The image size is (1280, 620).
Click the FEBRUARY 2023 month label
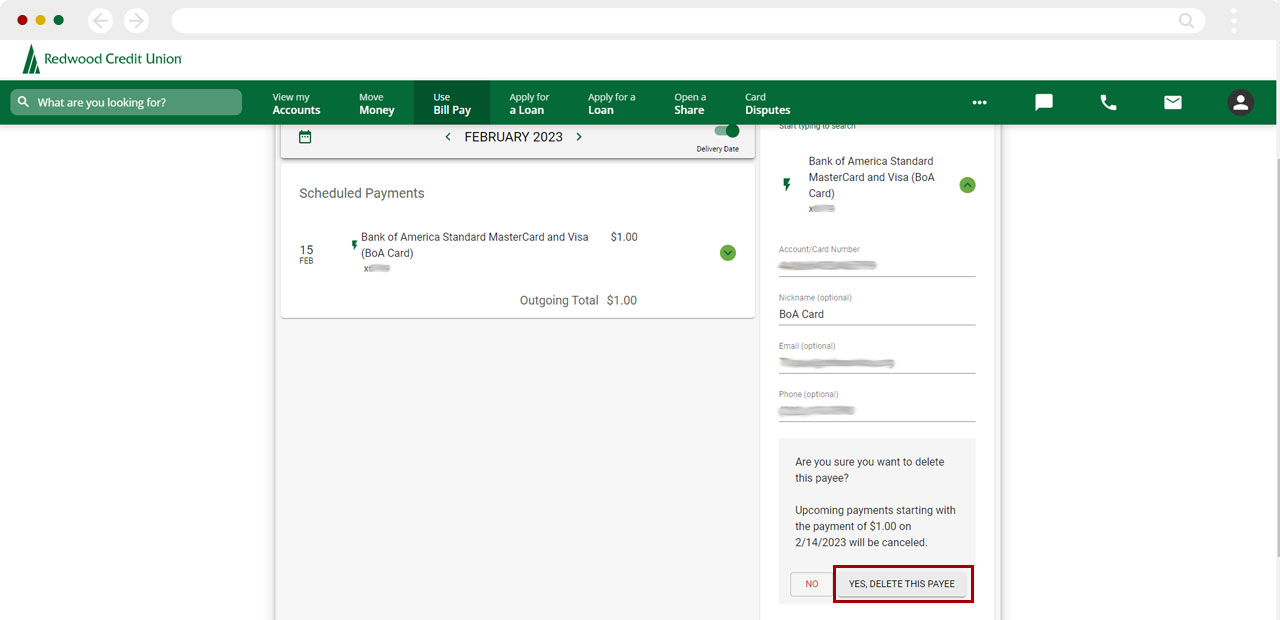(513, 137)
